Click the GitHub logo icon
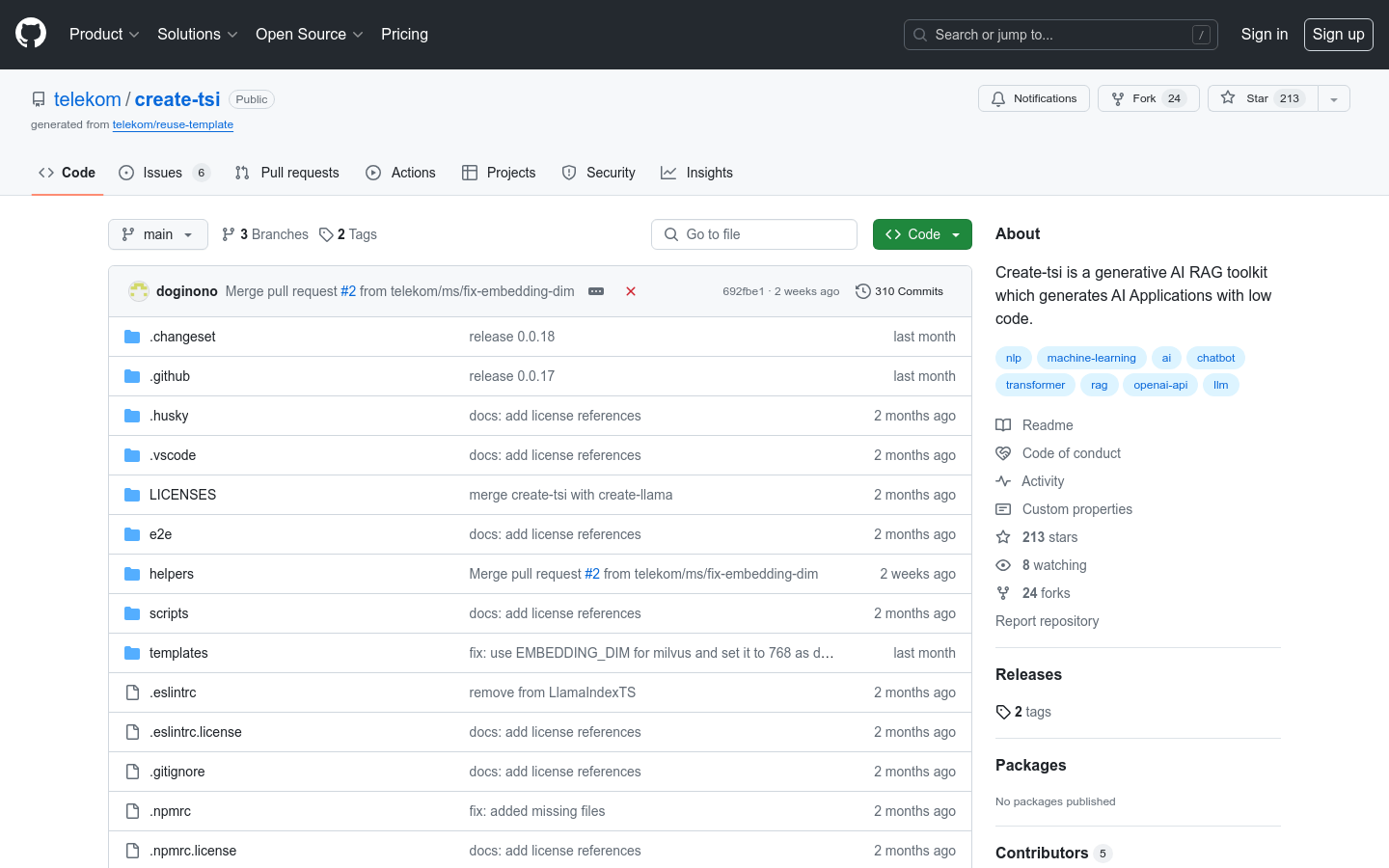Screen dimensions: 1389x868 31,34
